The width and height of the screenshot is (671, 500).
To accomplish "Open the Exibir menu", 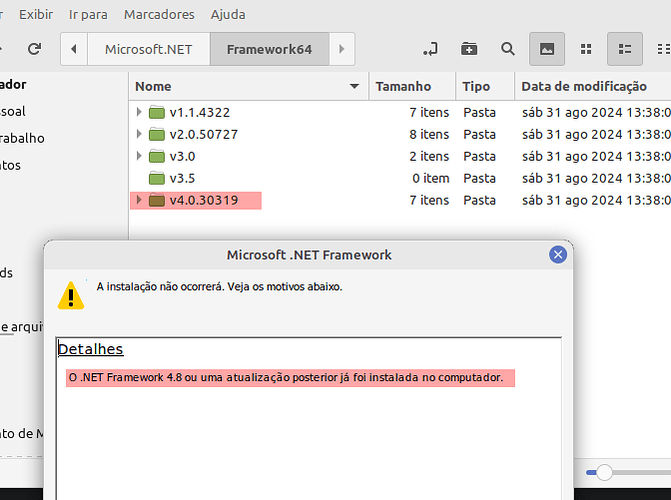I will [36, 15].
